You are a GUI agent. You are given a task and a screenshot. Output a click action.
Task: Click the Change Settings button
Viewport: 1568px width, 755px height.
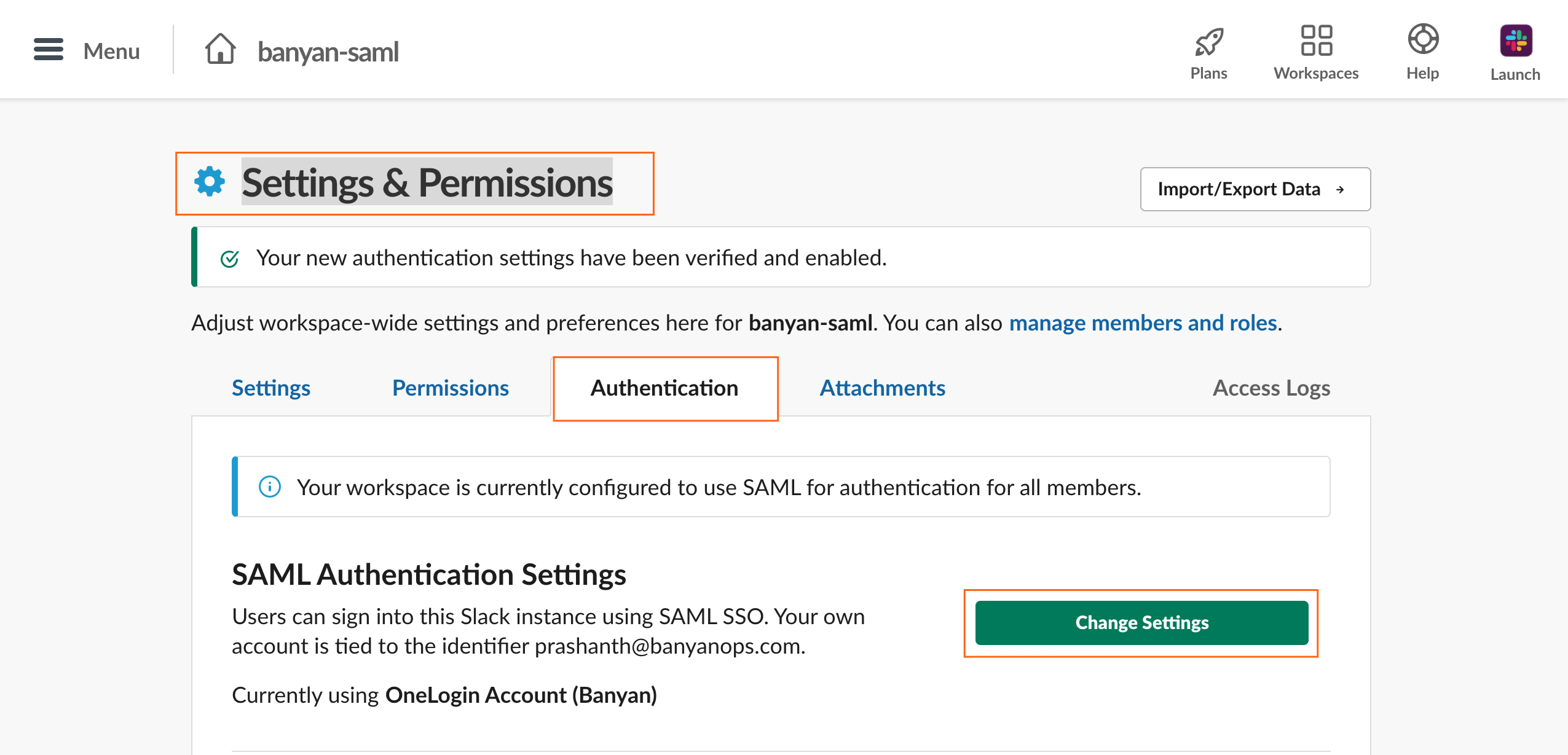[x=1141, y=623]
